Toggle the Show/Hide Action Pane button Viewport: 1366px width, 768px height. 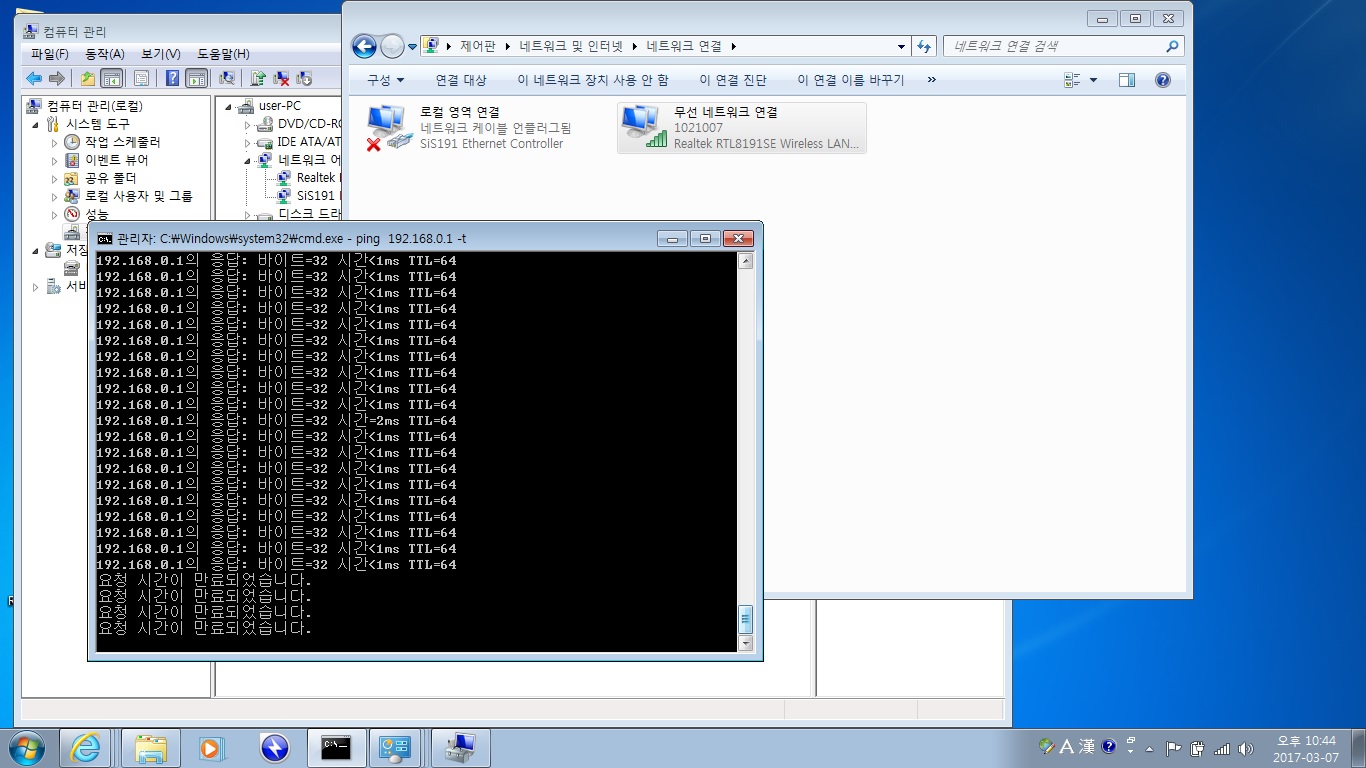pyautogui.click(x=196, y=78)
